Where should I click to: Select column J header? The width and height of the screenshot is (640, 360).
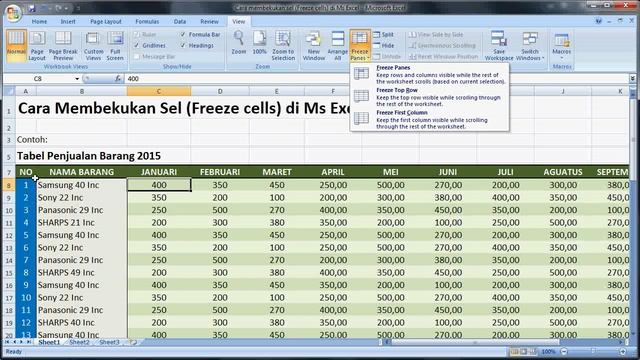pos(562,91)
